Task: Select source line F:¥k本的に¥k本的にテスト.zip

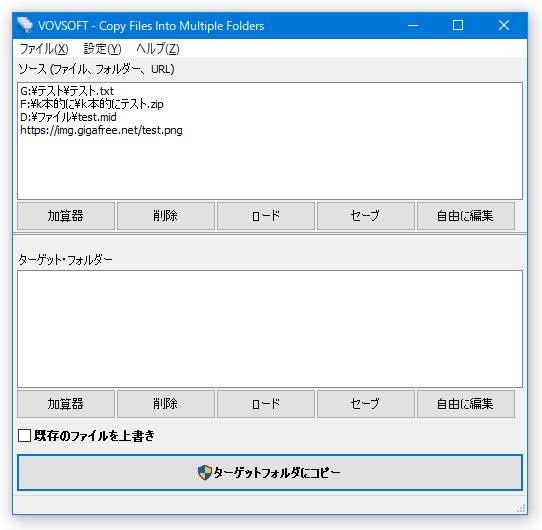Action: pos(92,104)
